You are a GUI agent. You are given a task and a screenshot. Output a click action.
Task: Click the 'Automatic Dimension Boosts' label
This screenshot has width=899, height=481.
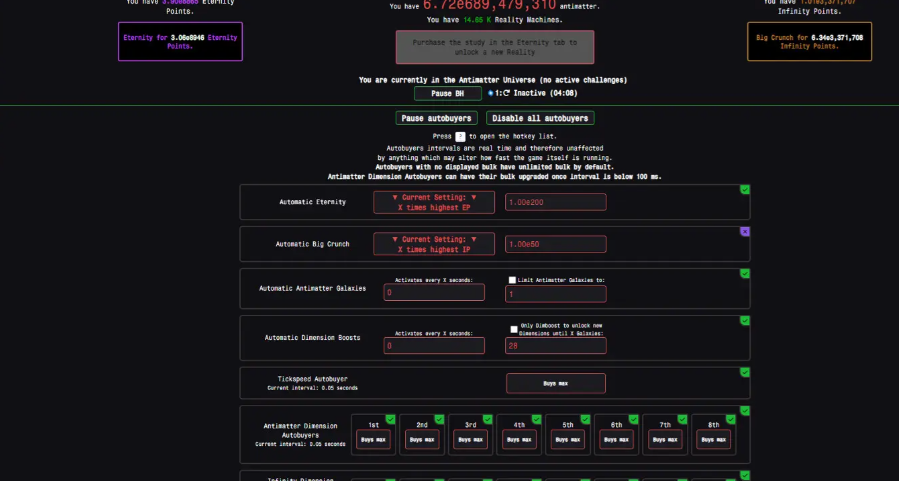tap(312, 338)
